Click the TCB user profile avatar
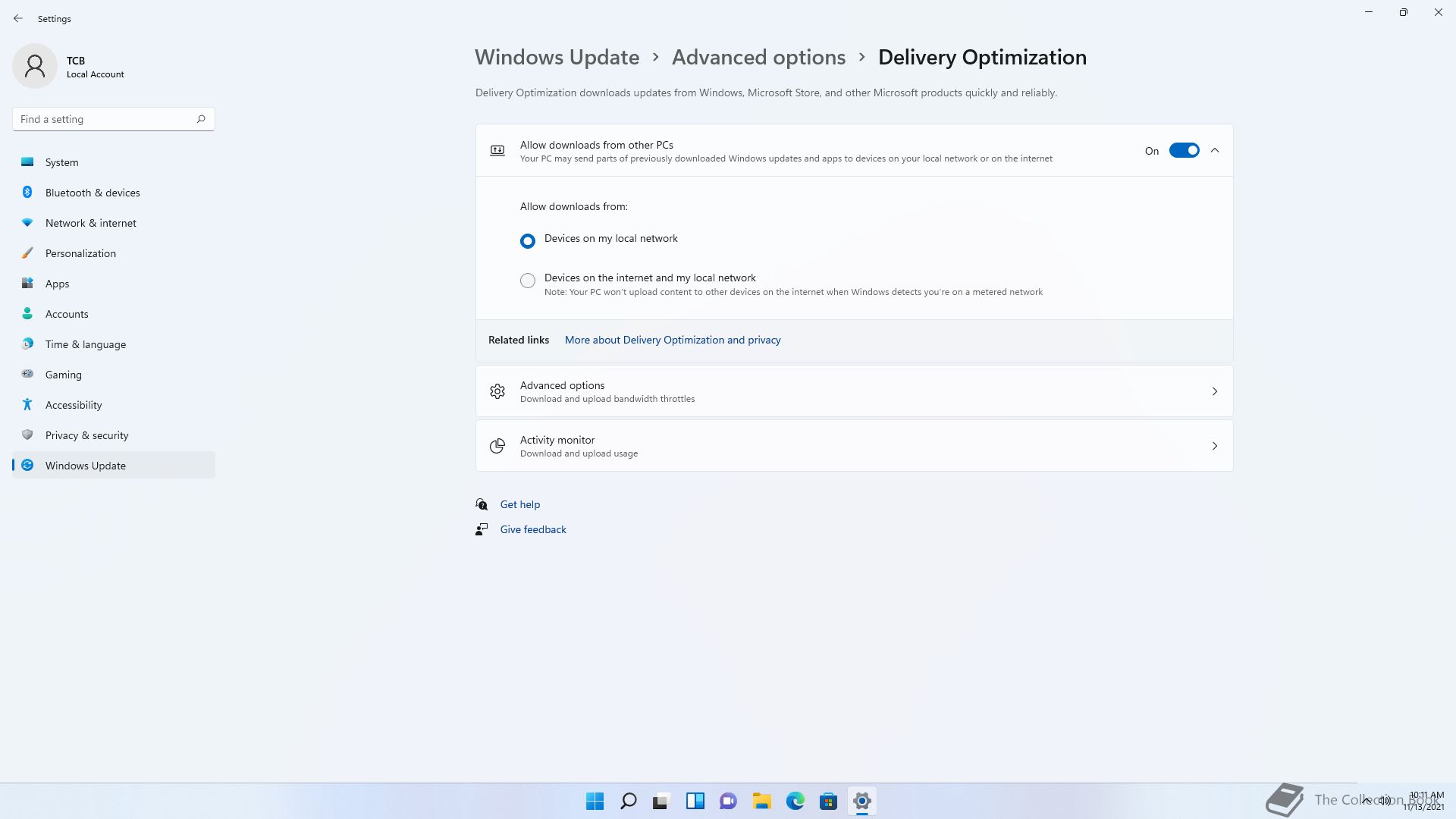 [35, 66]
